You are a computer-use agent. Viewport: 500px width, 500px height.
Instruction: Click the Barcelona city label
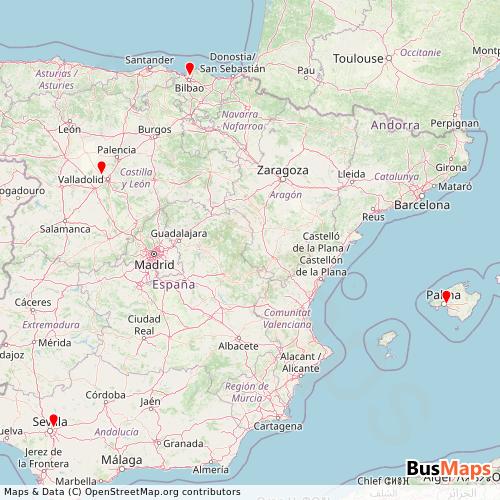[422, 205]
